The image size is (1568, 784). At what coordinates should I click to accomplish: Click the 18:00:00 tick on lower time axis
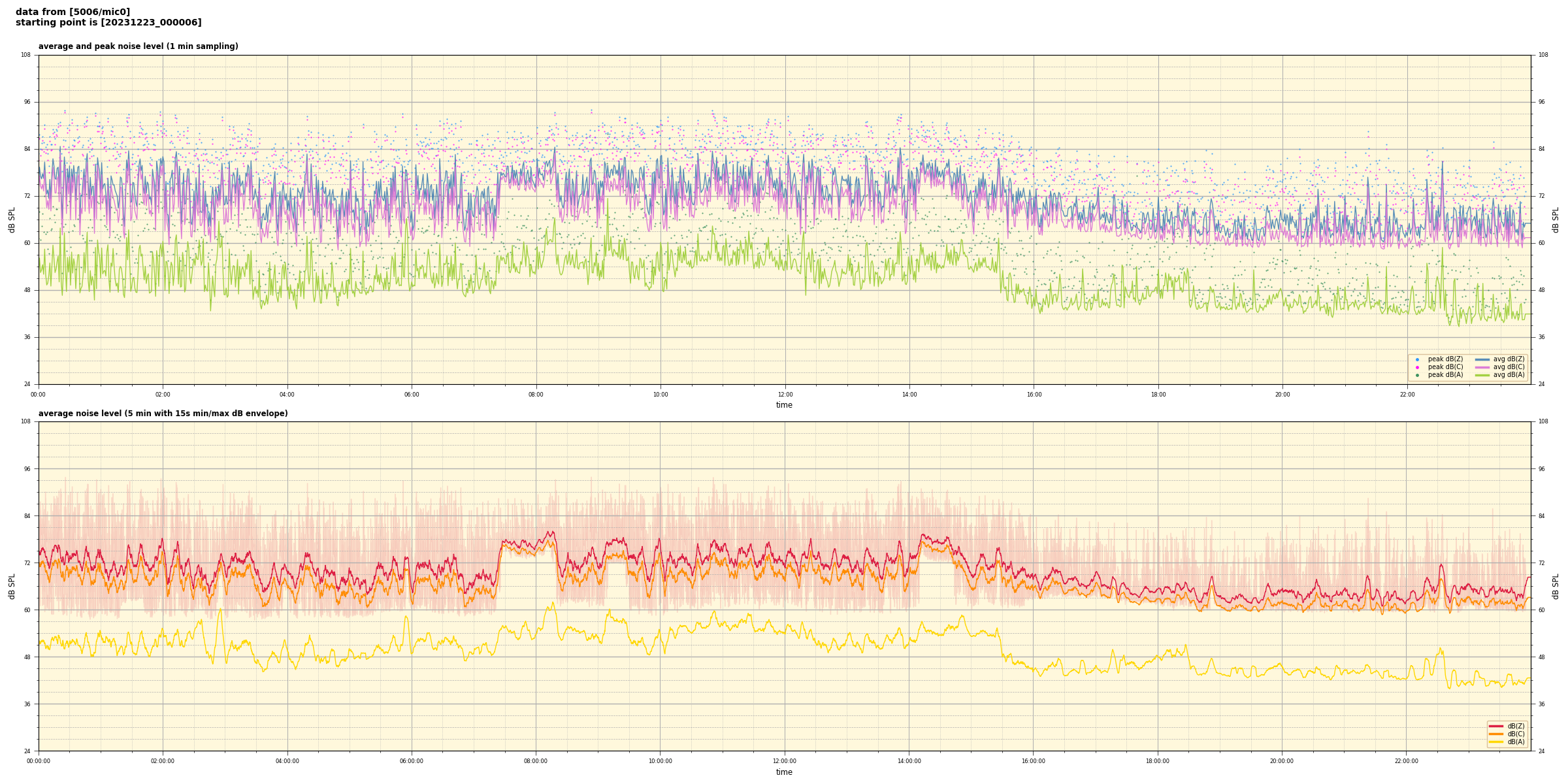[1158, 761]
